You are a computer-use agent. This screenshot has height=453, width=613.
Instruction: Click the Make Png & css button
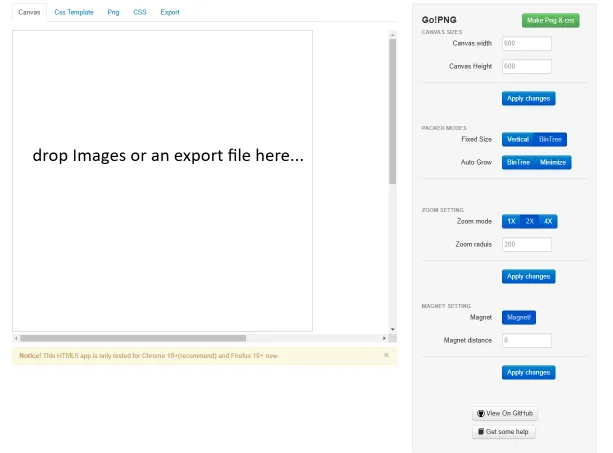pos(550,20)
